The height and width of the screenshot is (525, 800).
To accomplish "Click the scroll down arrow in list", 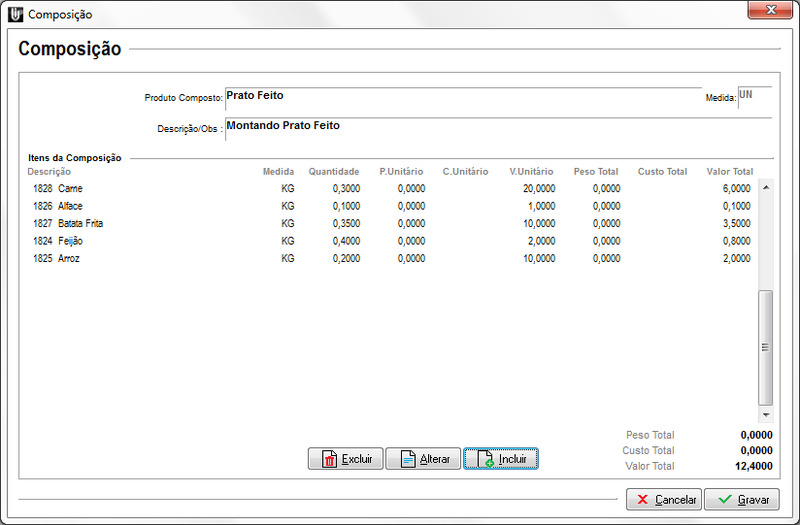I will 766,414.
